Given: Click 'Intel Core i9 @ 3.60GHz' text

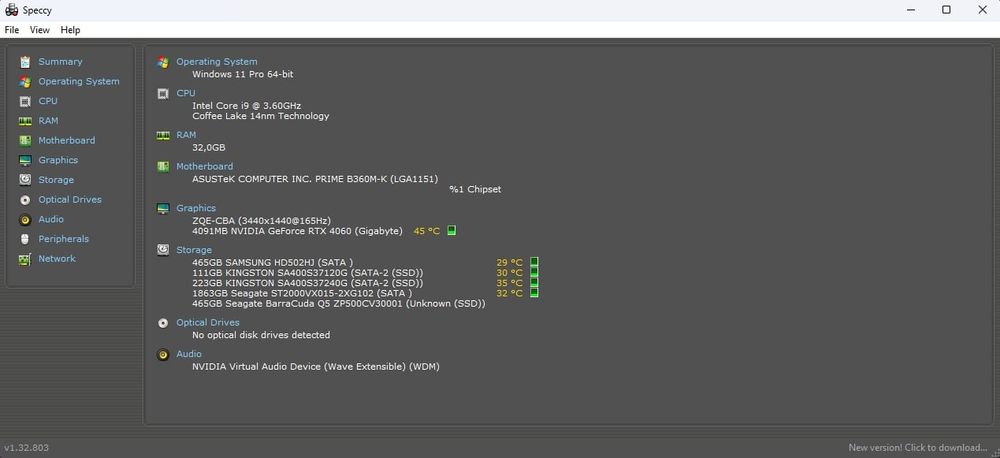Looking at the screenshot, I should [247, 105].
